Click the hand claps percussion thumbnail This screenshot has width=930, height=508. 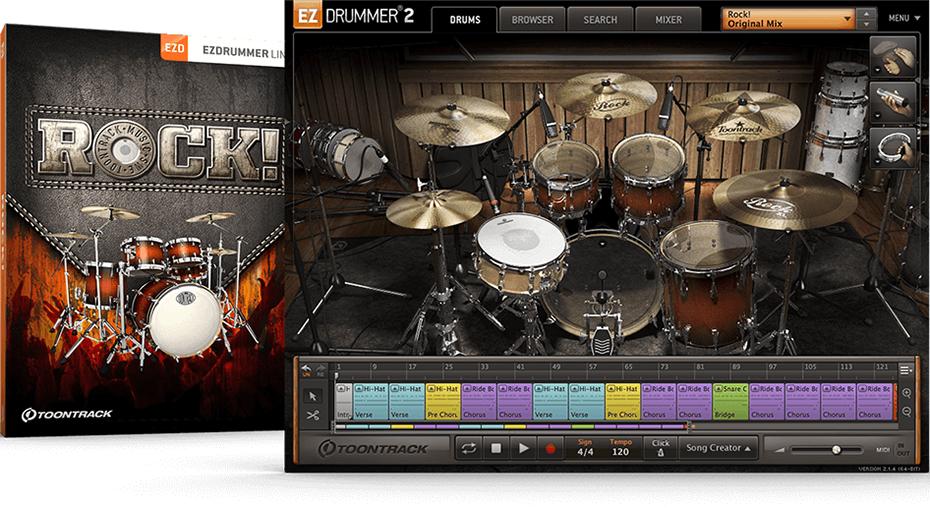point(893,57)
